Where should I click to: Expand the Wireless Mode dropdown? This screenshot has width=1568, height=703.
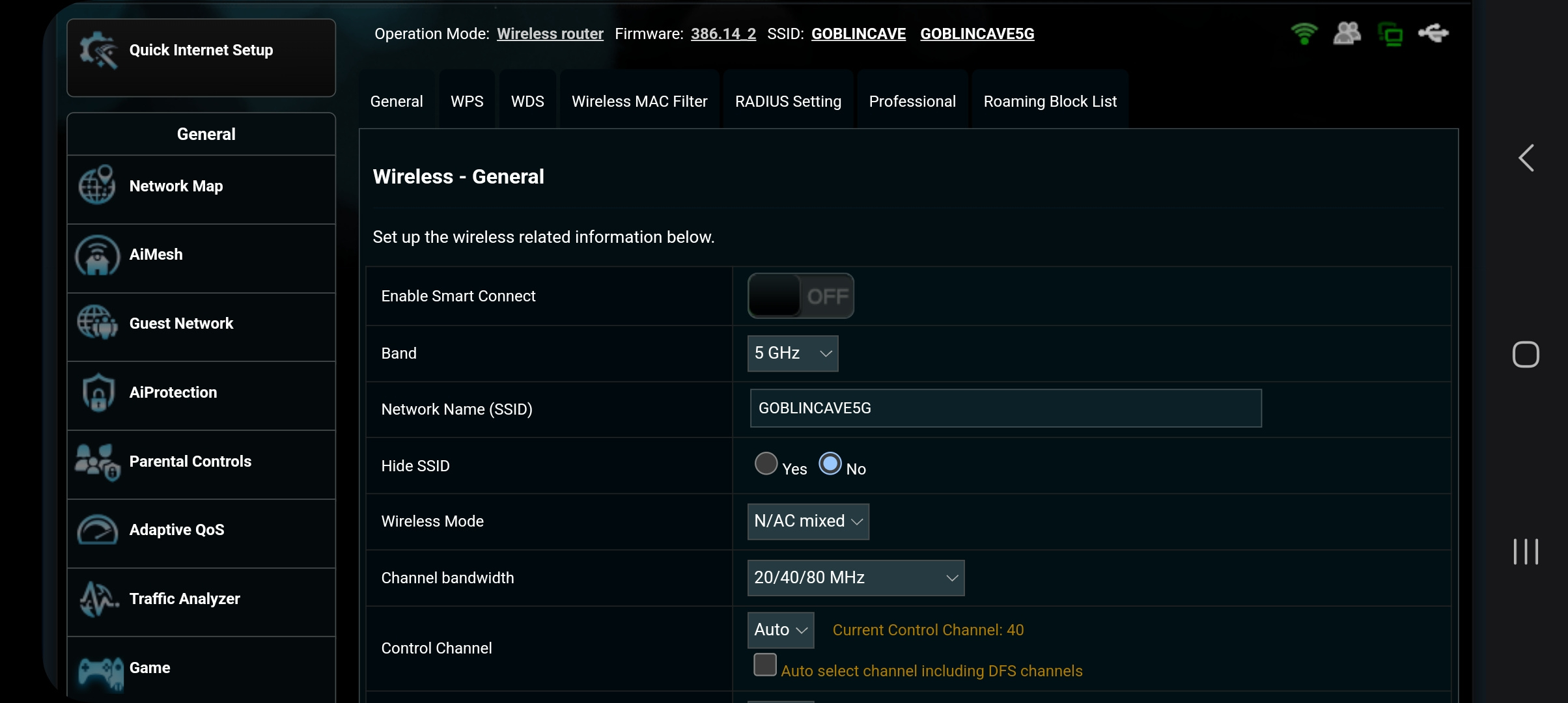tap(808, 521)
